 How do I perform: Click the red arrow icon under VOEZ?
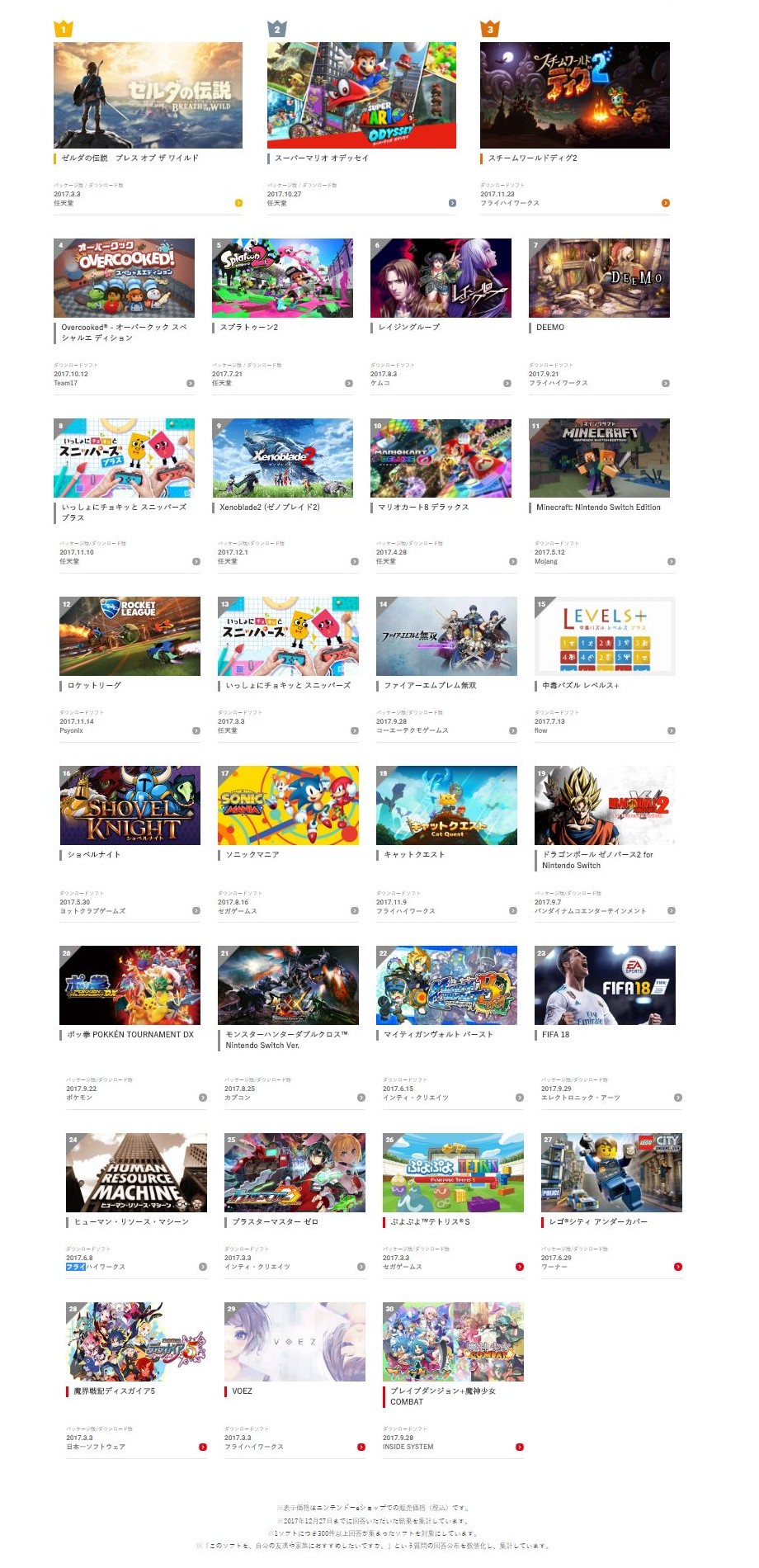(361, 1447)
